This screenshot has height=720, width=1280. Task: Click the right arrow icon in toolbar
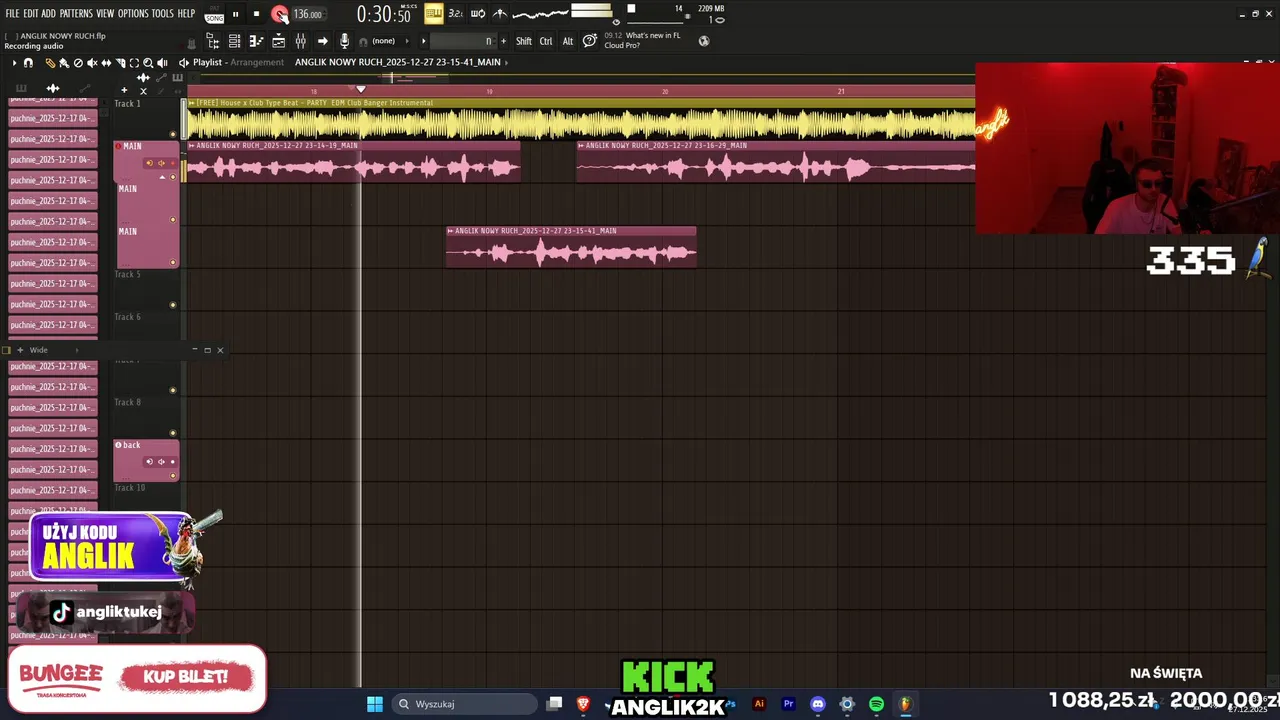click(322, 41)
